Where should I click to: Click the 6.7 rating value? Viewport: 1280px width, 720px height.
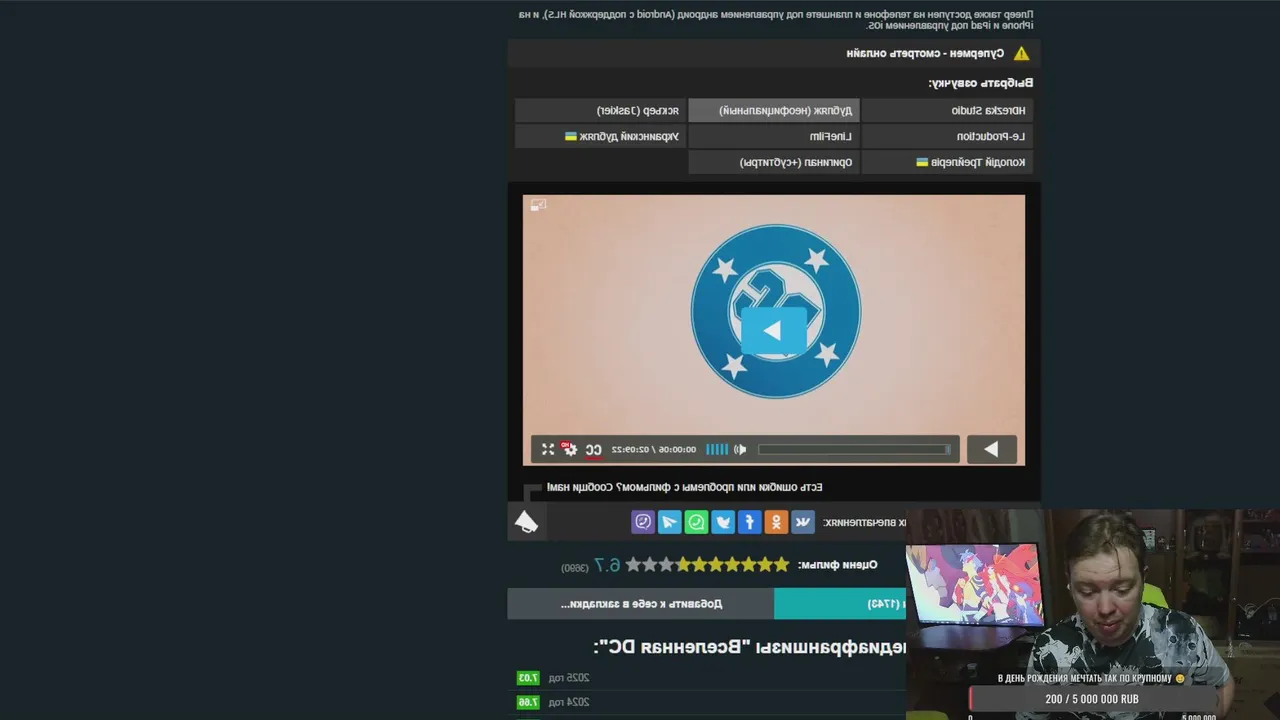[608, 565]
